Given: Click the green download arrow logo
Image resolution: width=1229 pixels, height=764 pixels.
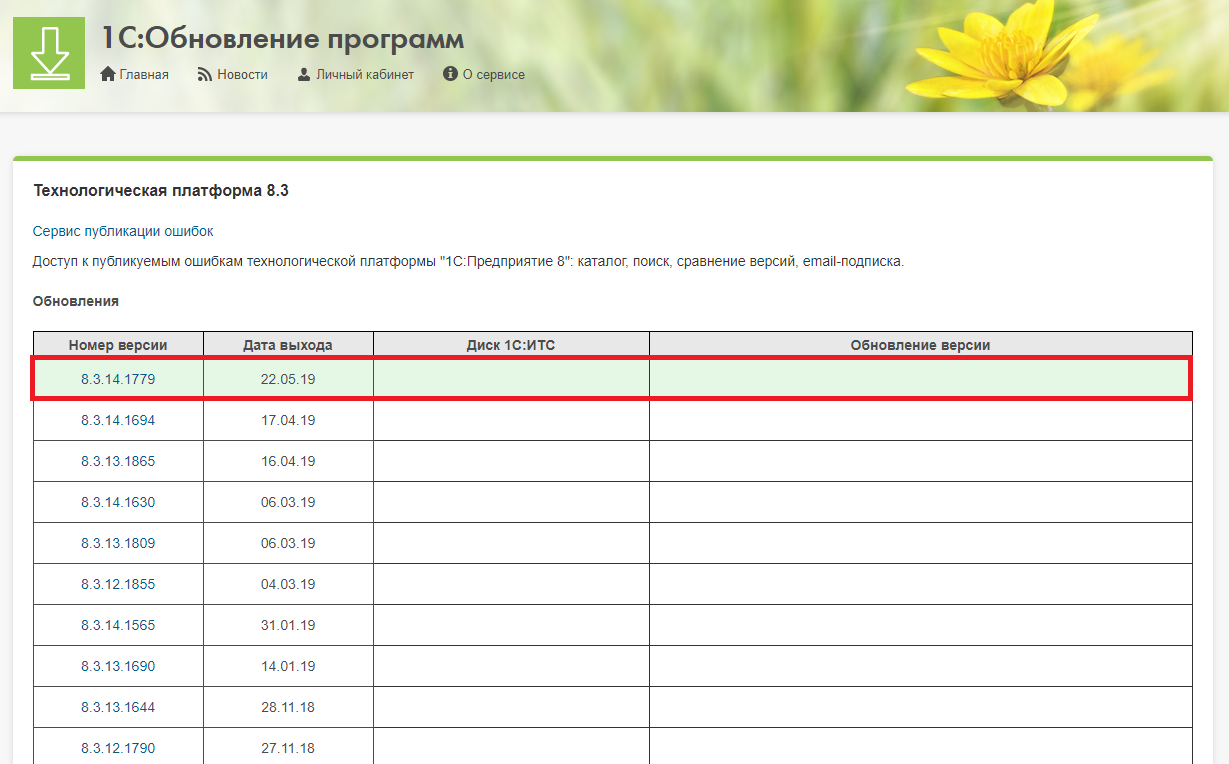Looking at the screenshot, I should pos(48,53).
